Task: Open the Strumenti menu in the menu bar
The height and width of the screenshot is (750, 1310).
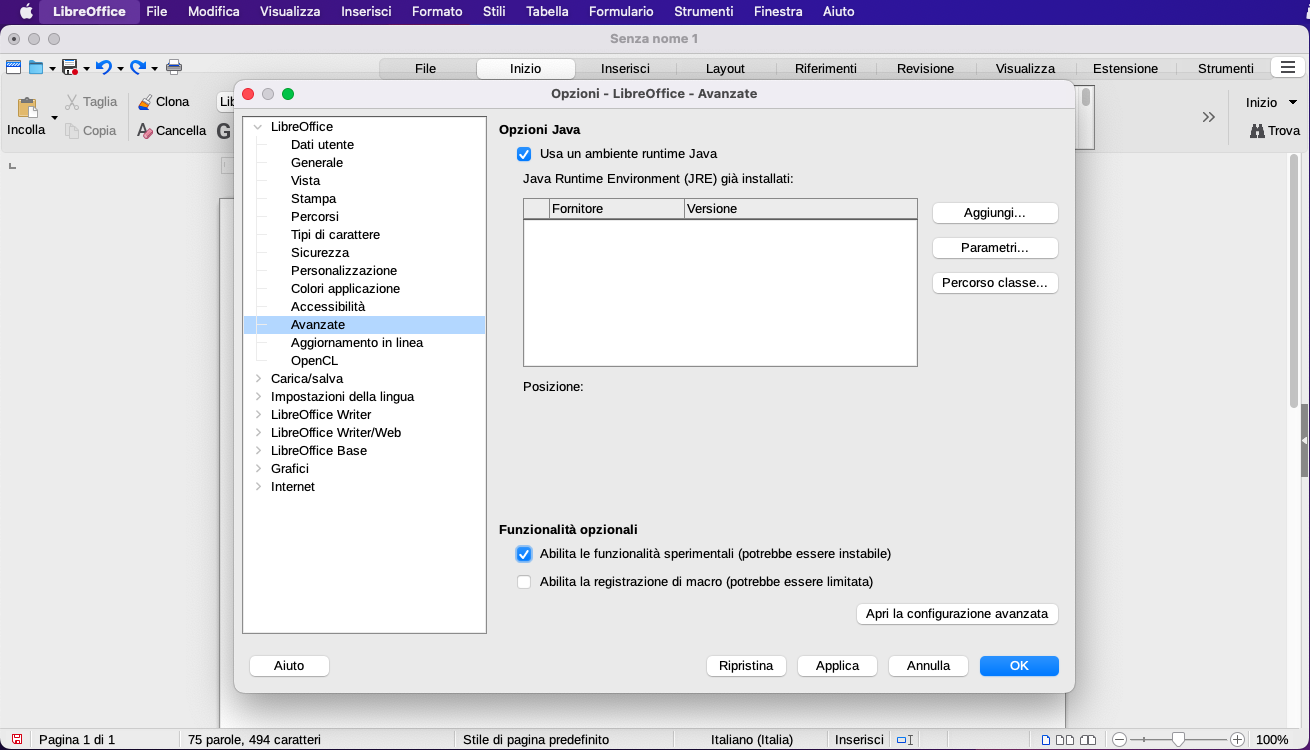Action: point(702,12)
